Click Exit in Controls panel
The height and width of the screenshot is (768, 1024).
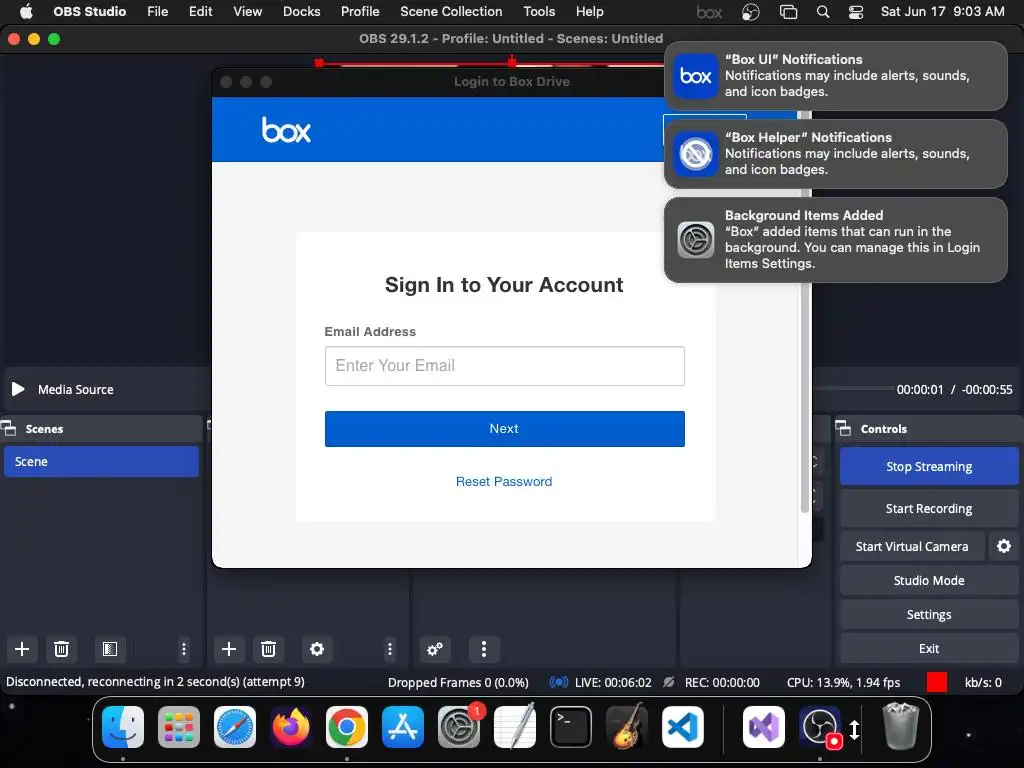929,648
